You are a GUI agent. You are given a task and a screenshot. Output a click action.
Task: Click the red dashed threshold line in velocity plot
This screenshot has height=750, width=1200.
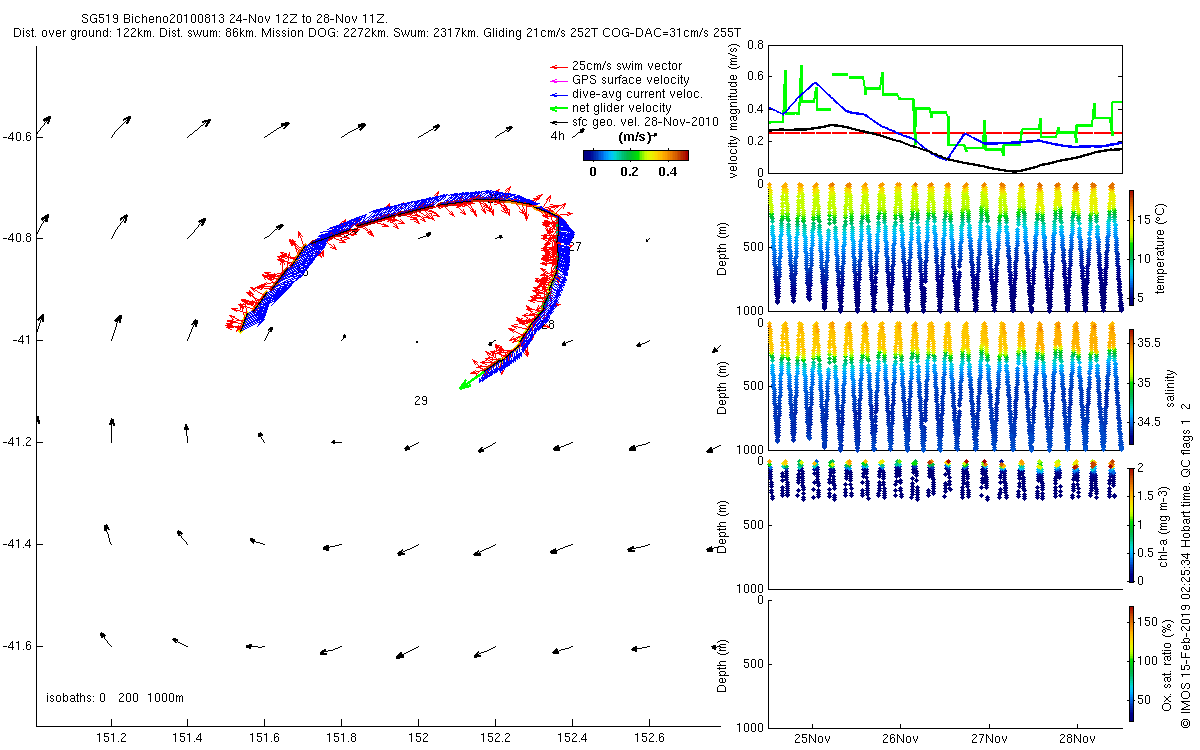point(944,132)
